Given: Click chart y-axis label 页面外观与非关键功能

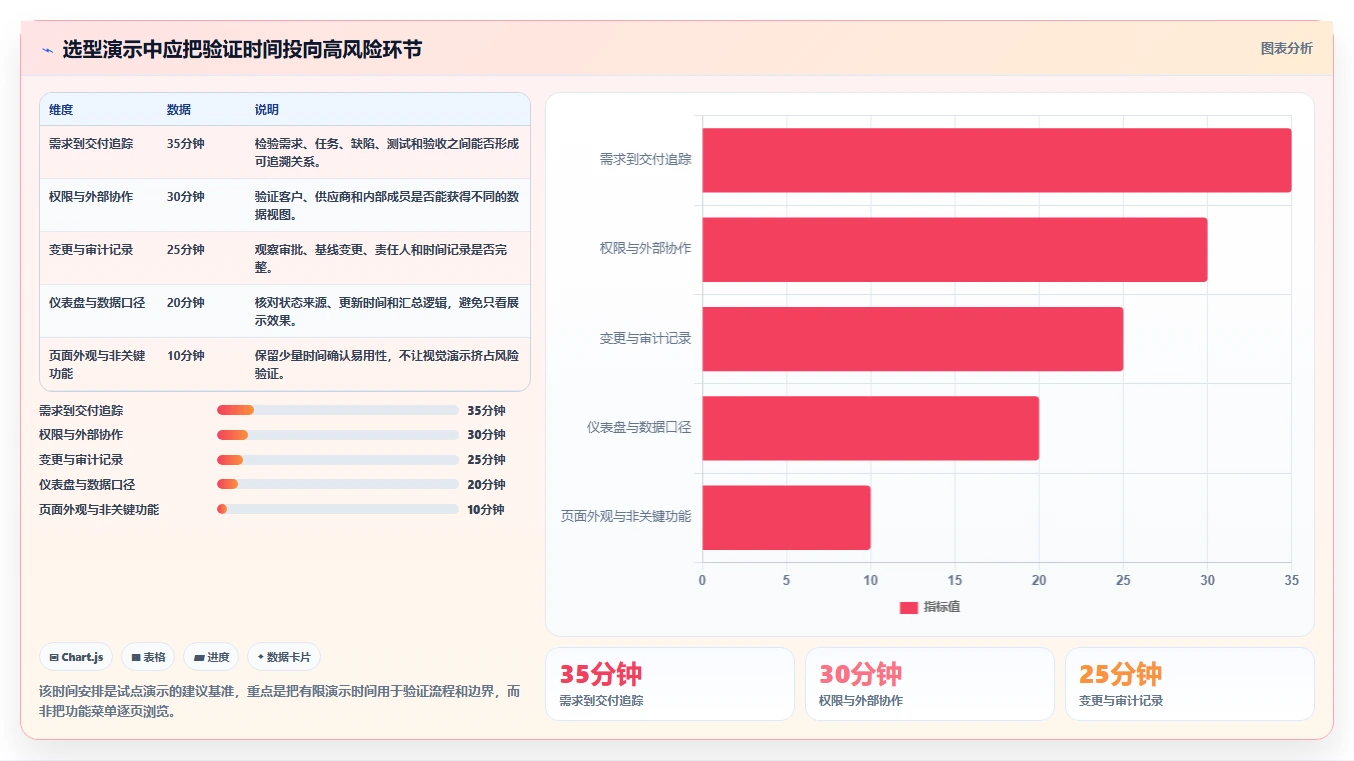Looking at the screenshot, I should 626,517.
